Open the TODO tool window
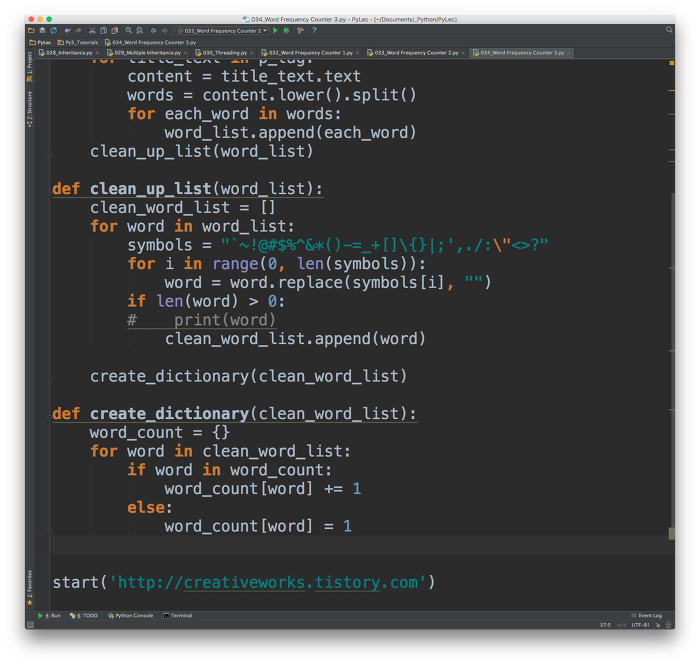Screen dimensions: 700x665 83,615
